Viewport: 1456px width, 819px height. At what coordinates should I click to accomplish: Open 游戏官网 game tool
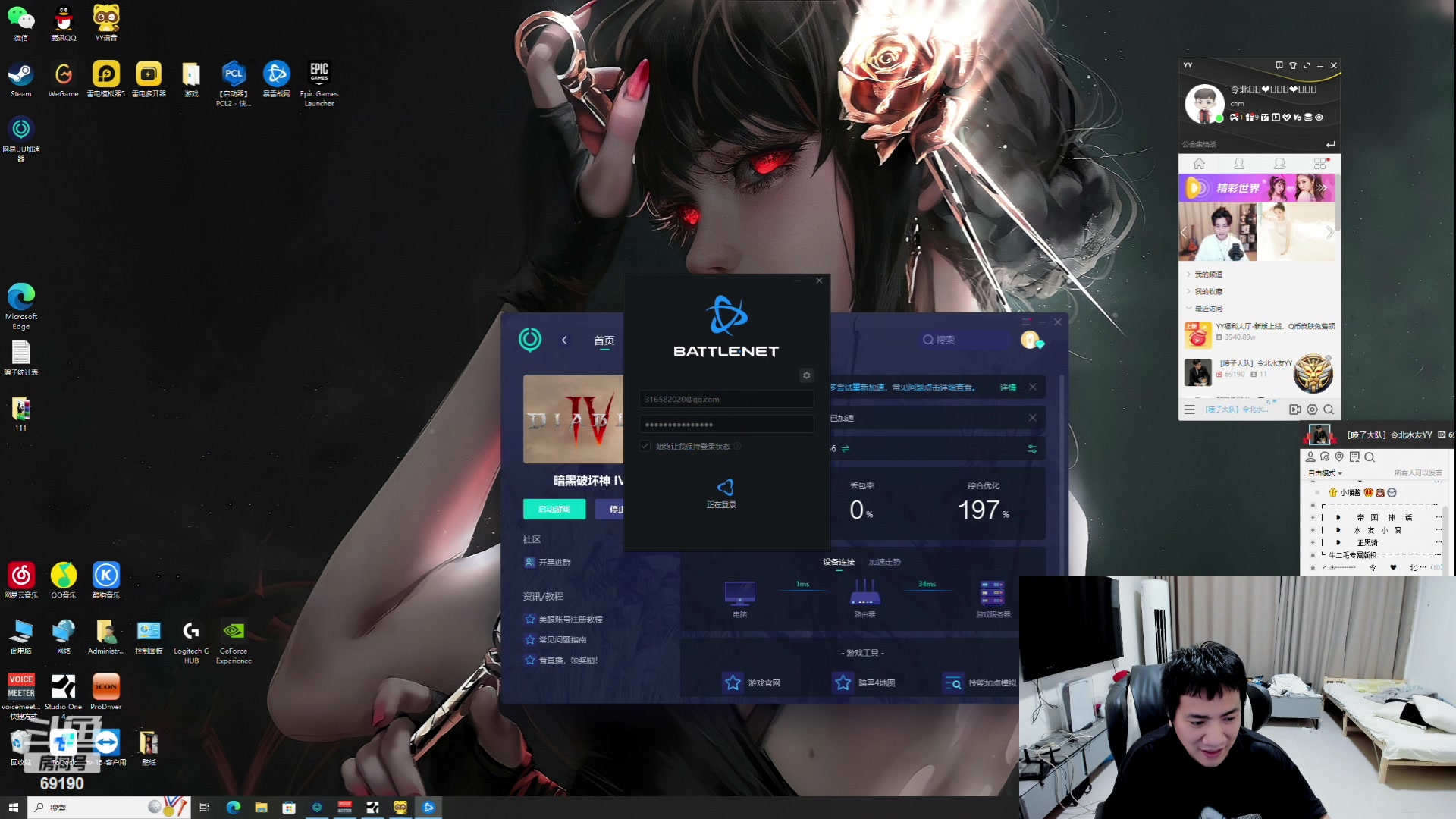(x=752, y=682)
